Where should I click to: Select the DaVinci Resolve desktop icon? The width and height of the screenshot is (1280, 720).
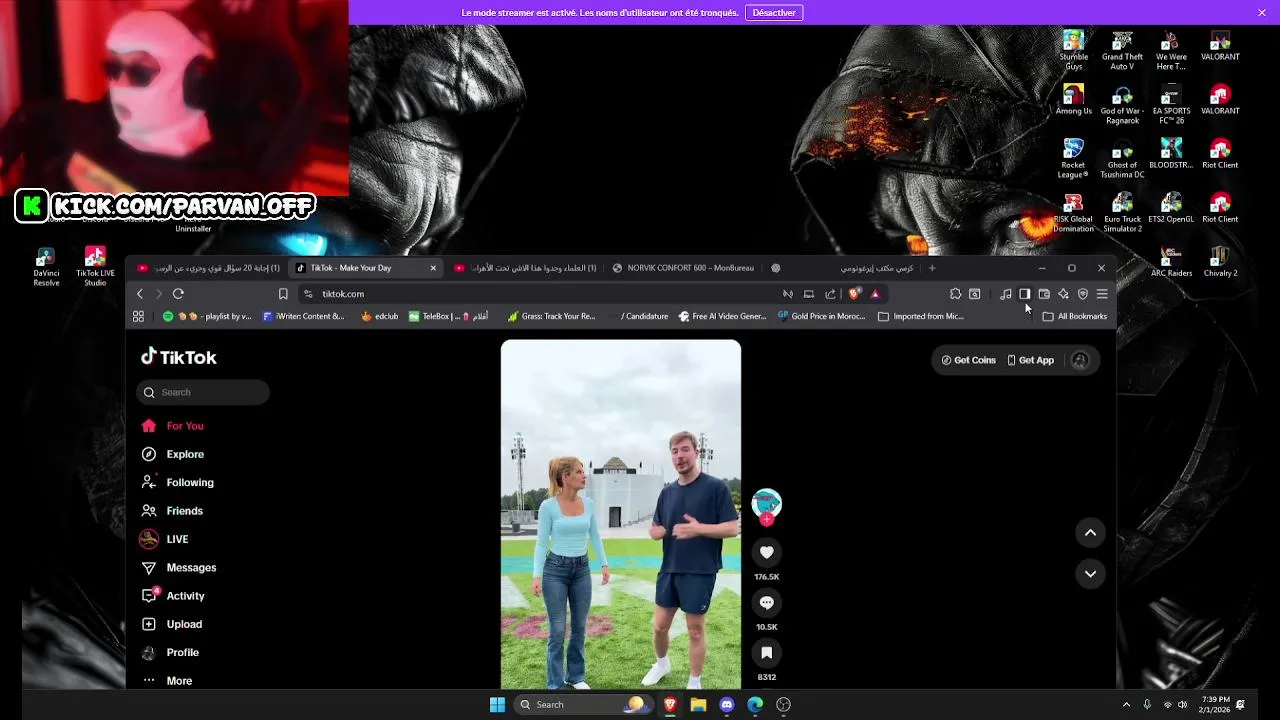(46, 267)
